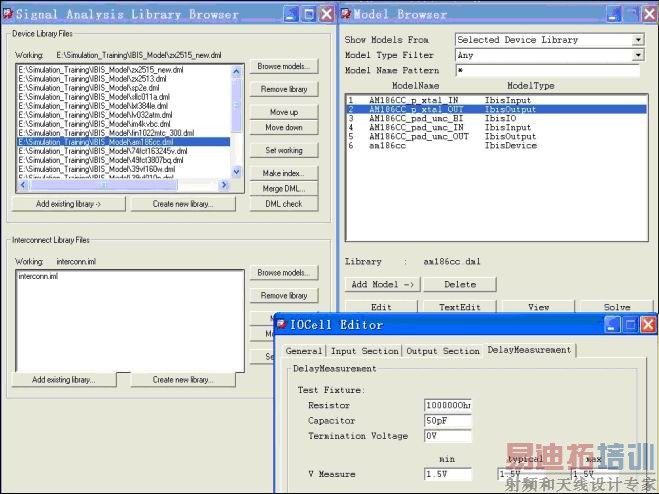Click Set working button
This screenshot has width=659, height=494.
[284, 150]
